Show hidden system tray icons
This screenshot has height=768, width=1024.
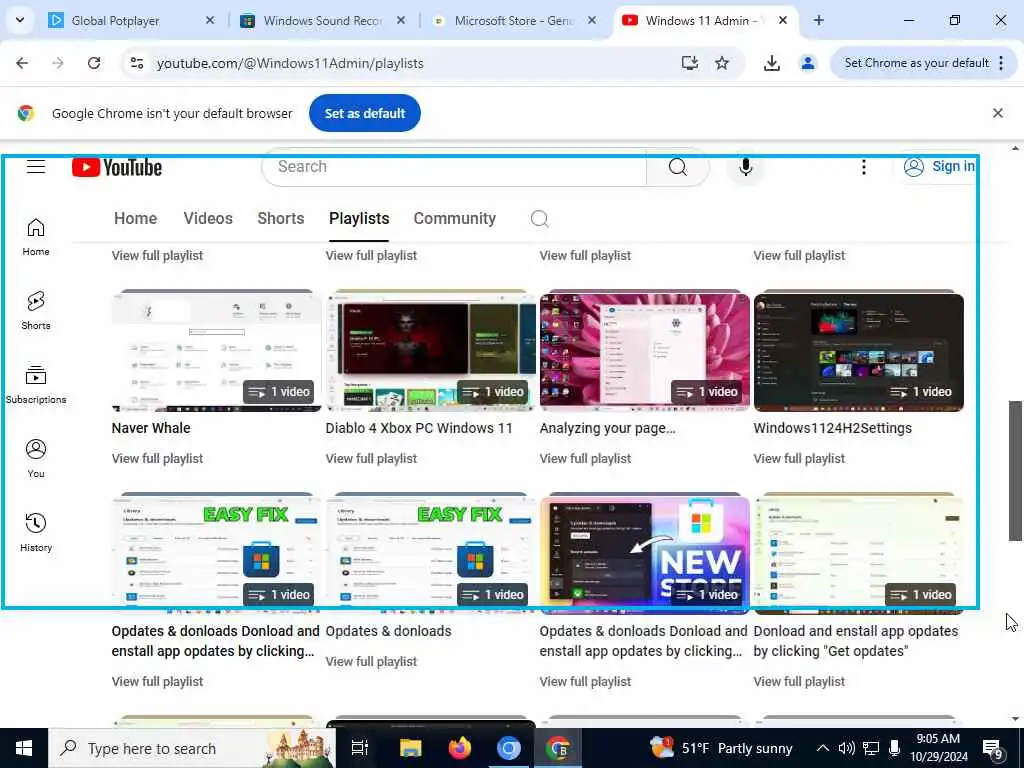click(x=823, y=748)
